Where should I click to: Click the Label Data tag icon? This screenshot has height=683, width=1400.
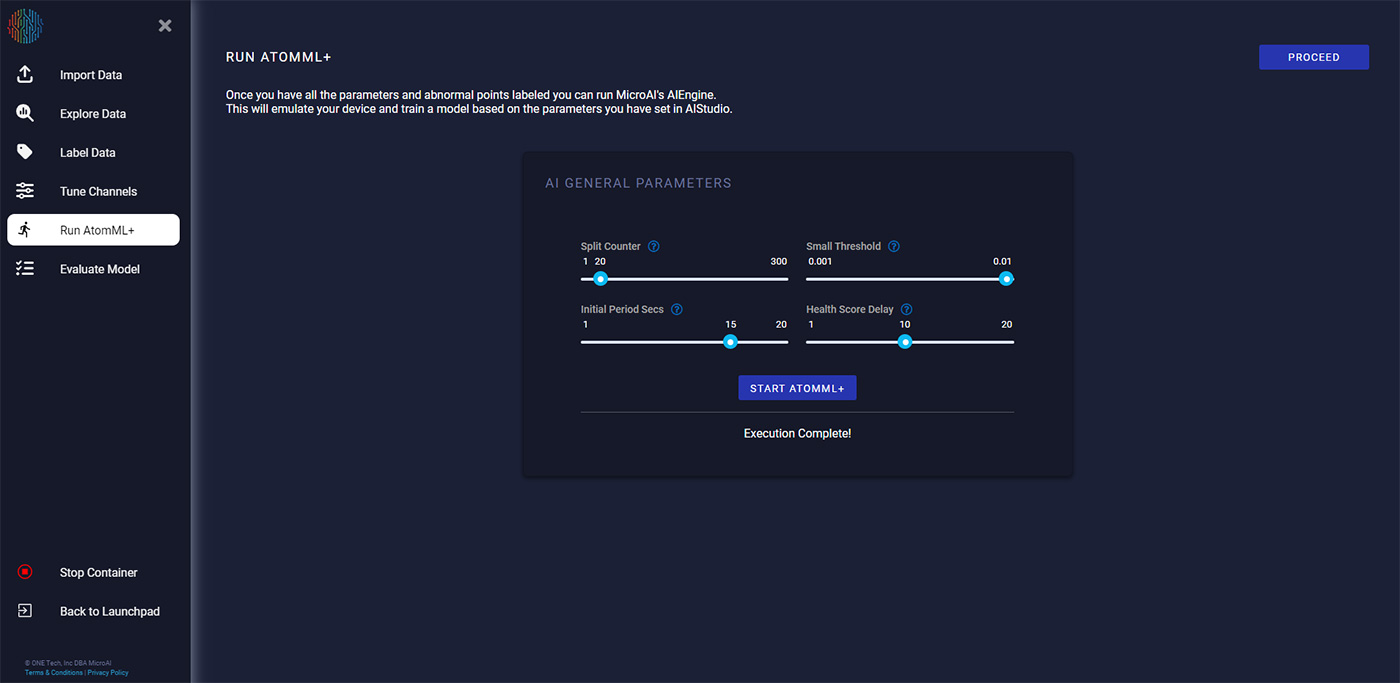pos(25,152)
